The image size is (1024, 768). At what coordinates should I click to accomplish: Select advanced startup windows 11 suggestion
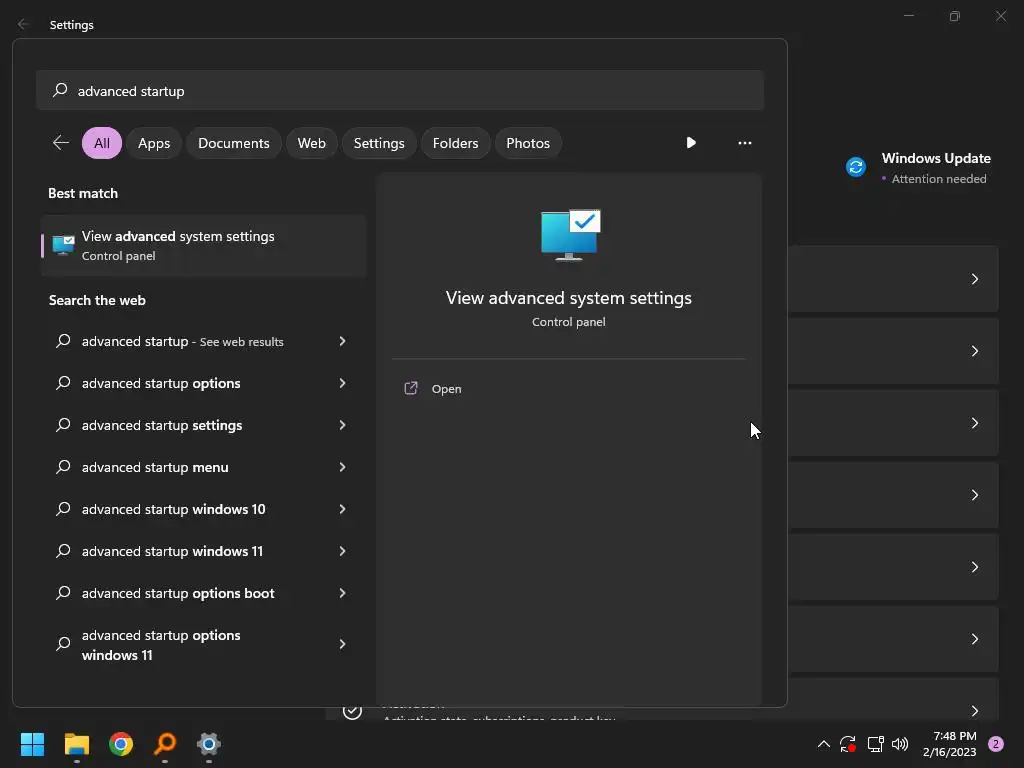click(202, 551)
